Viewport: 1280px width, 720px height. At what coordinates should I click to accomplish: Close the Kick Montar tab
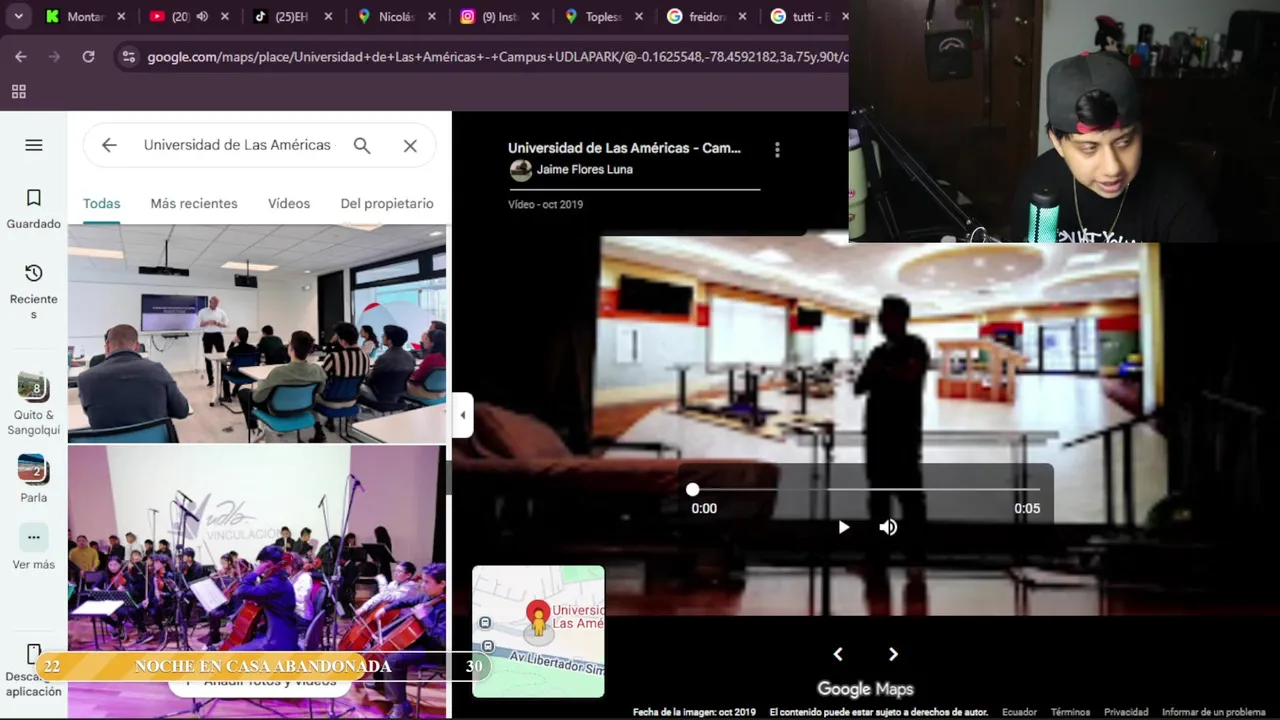[121, 17]
